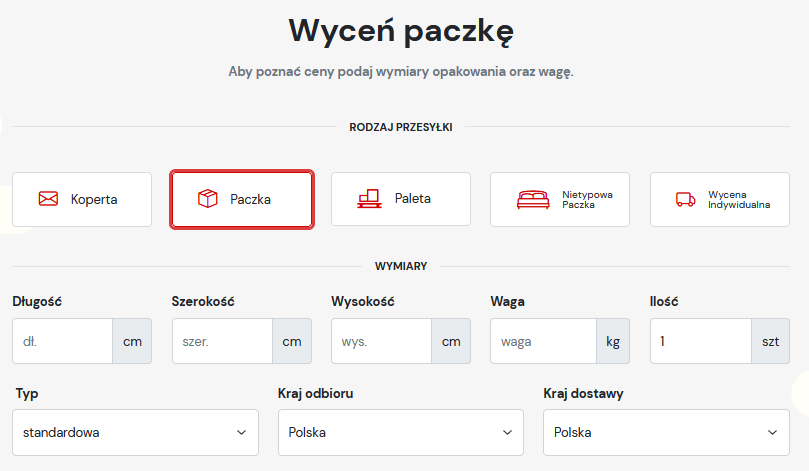Select the Koperta shipment type
809x471 pixels.
tap(82, 199)
